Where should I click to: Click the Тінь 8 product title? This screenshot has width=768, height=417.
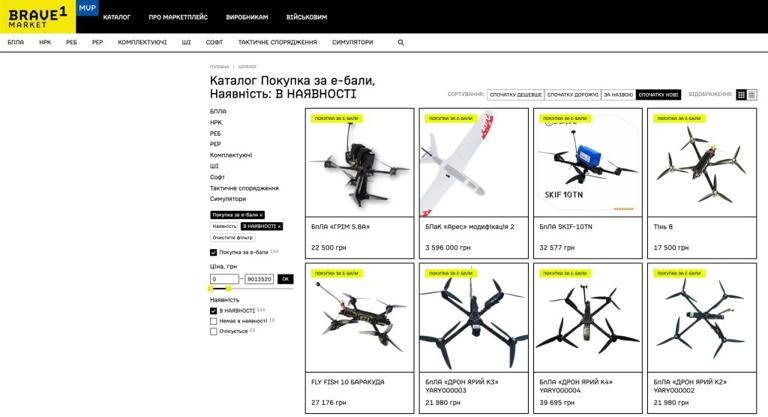click(663, 227)
